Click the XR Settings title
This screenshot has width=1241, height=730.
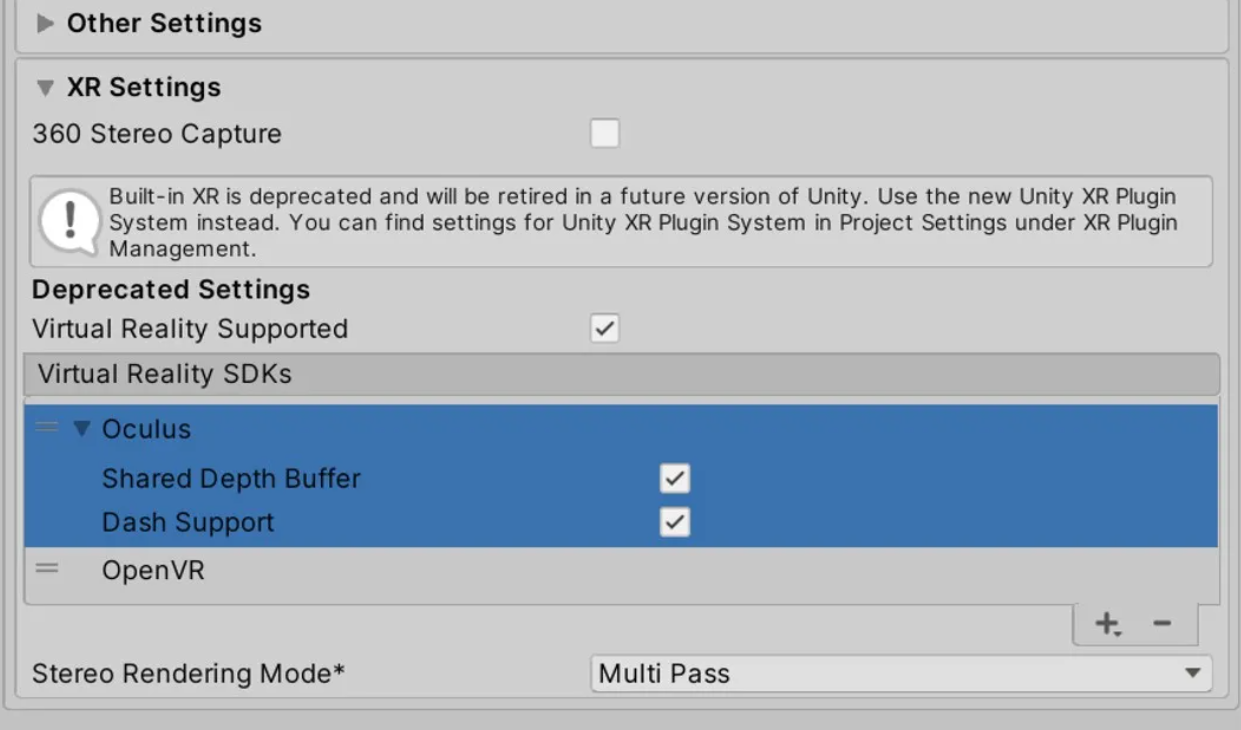[x=144, y=88]
